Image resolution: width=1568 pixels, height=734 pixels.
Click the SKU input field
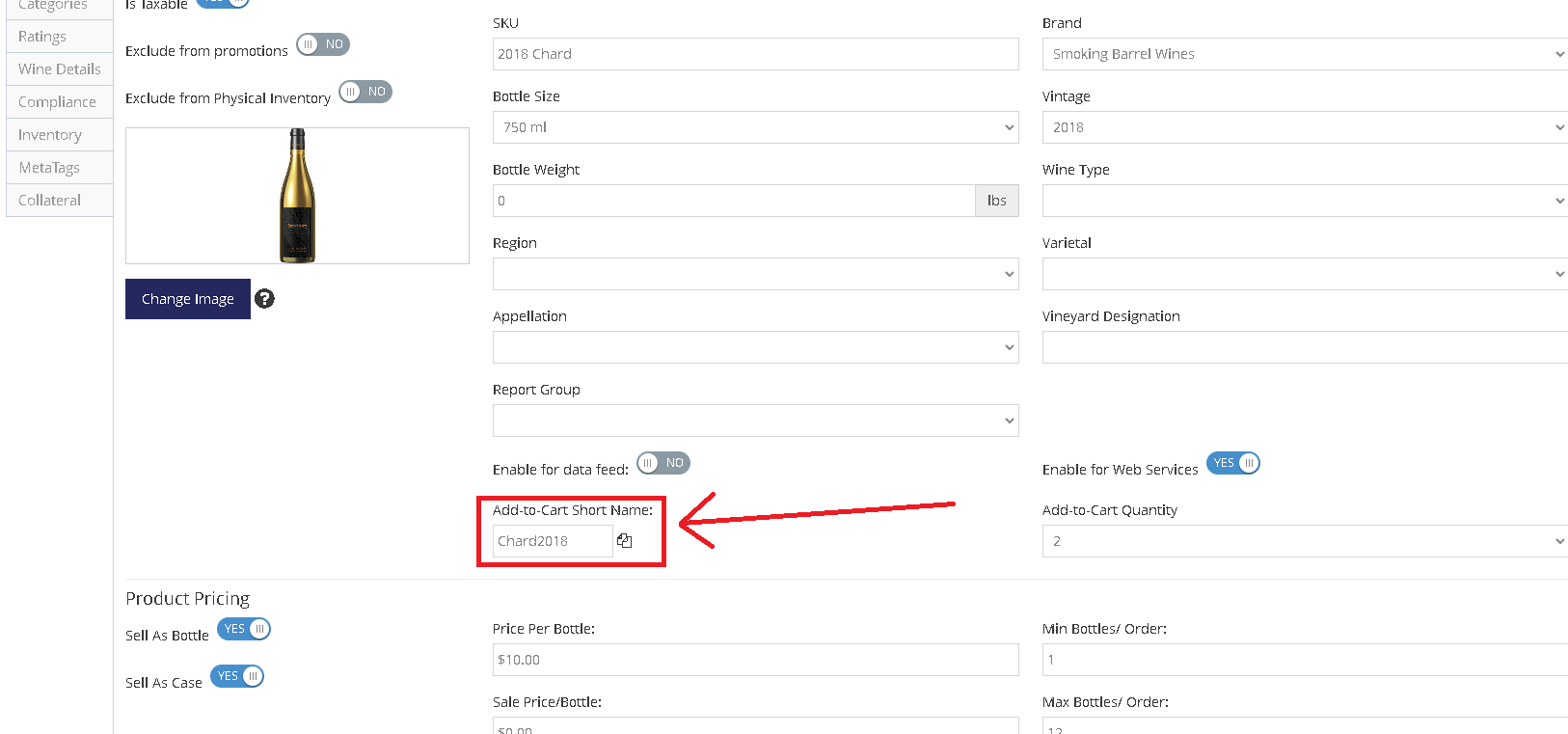756,54
